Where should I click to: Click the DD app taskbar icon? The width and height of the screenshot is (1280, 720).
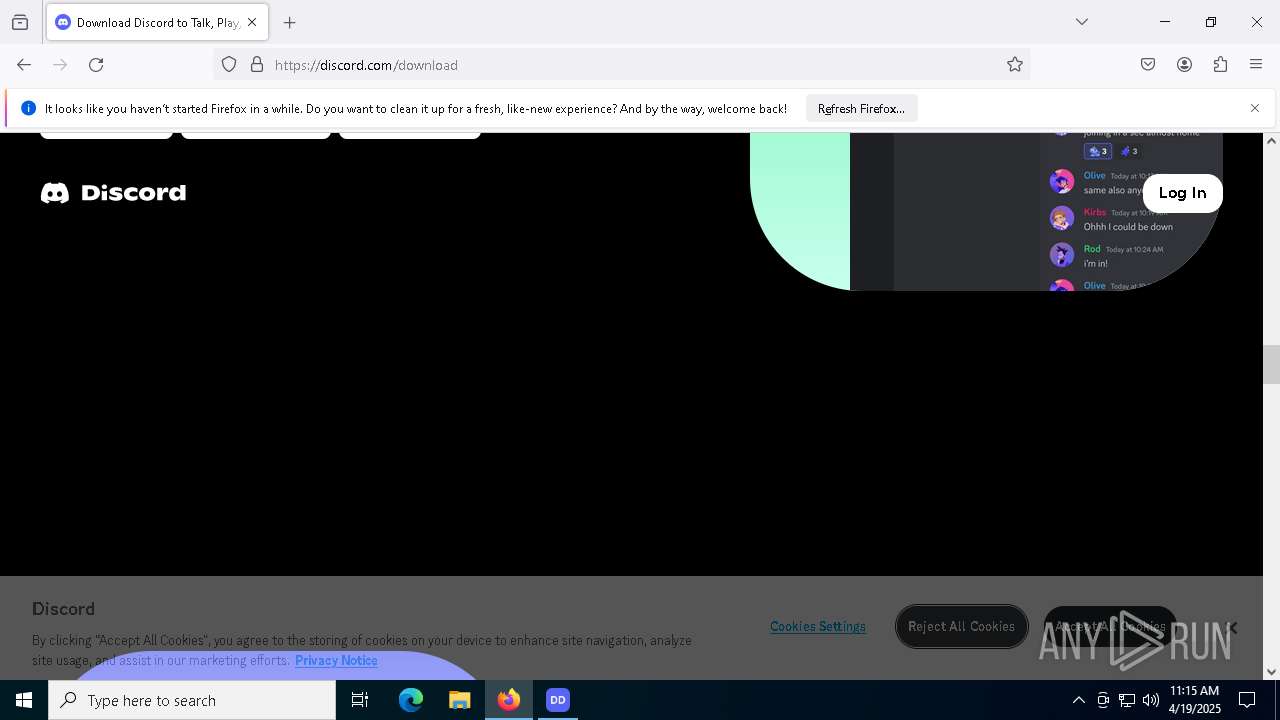click(558, 700)
